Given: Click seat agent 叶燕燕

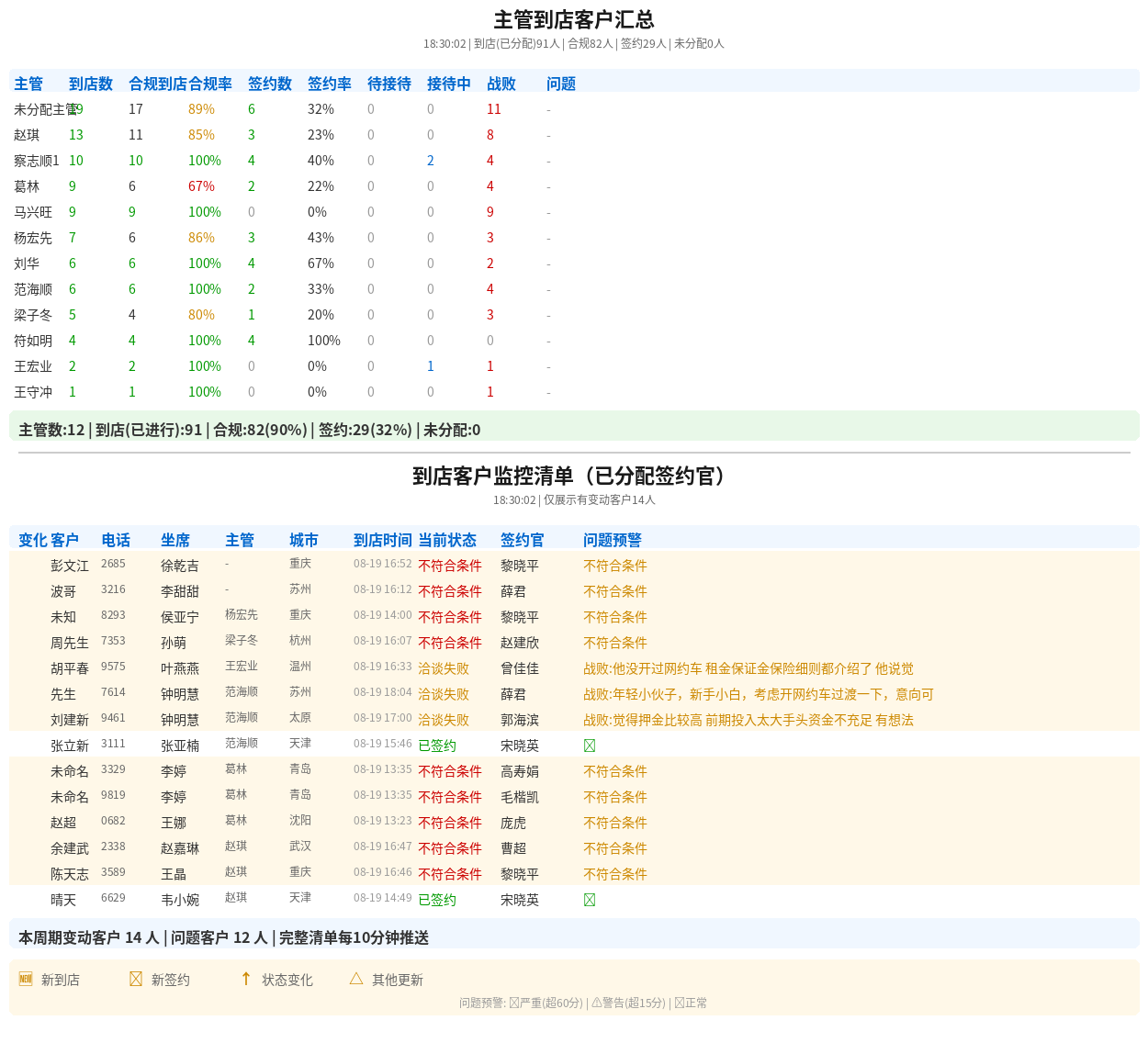Looking at the screenshot, I should (x=180, y=668).
